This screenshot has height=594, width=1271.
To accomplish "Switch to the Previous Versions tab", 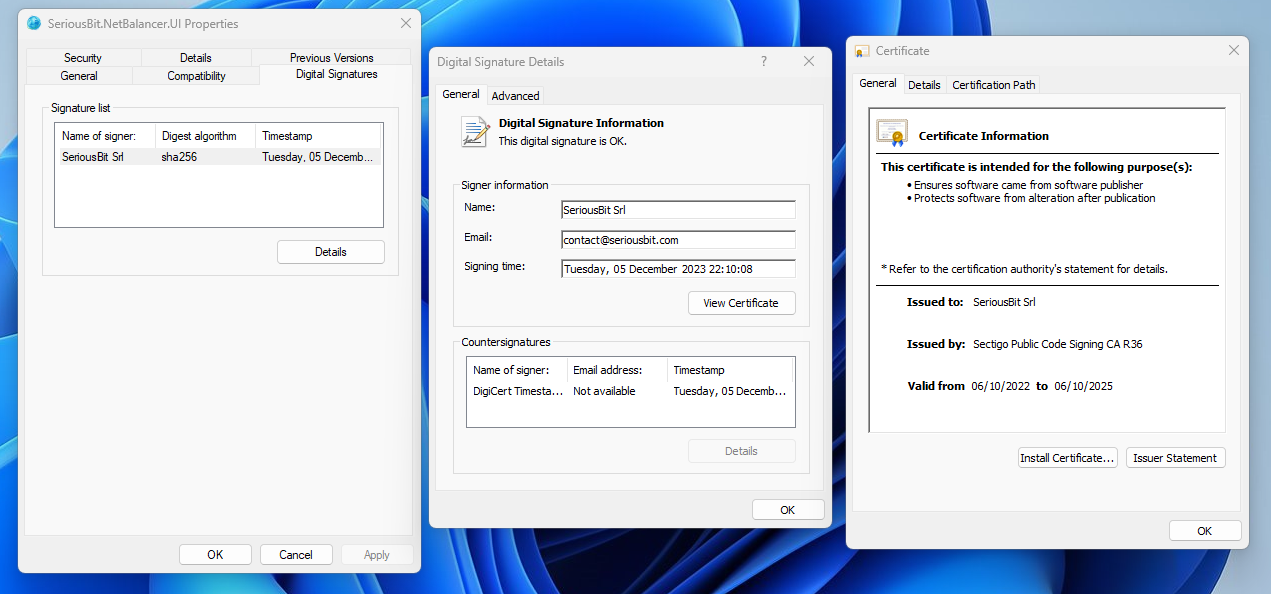I will pos(331,58).
